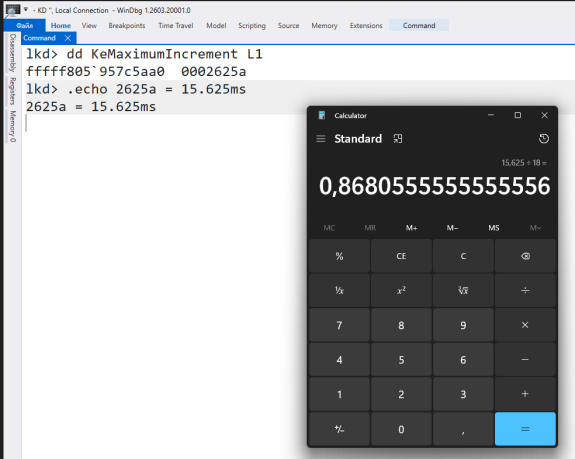The image size is (575, 459).
Task: Toggle Keep on top icon beside Standard
Action: click(398, 139)
